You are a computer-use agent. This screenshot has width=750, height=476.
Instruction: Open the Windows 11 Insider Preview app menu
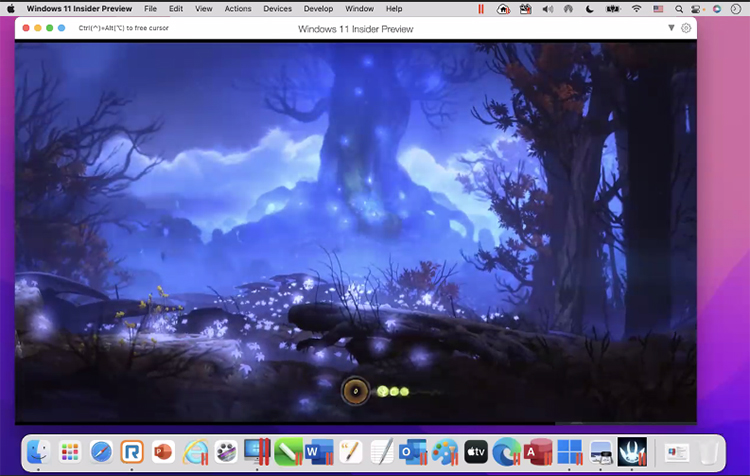79,9
